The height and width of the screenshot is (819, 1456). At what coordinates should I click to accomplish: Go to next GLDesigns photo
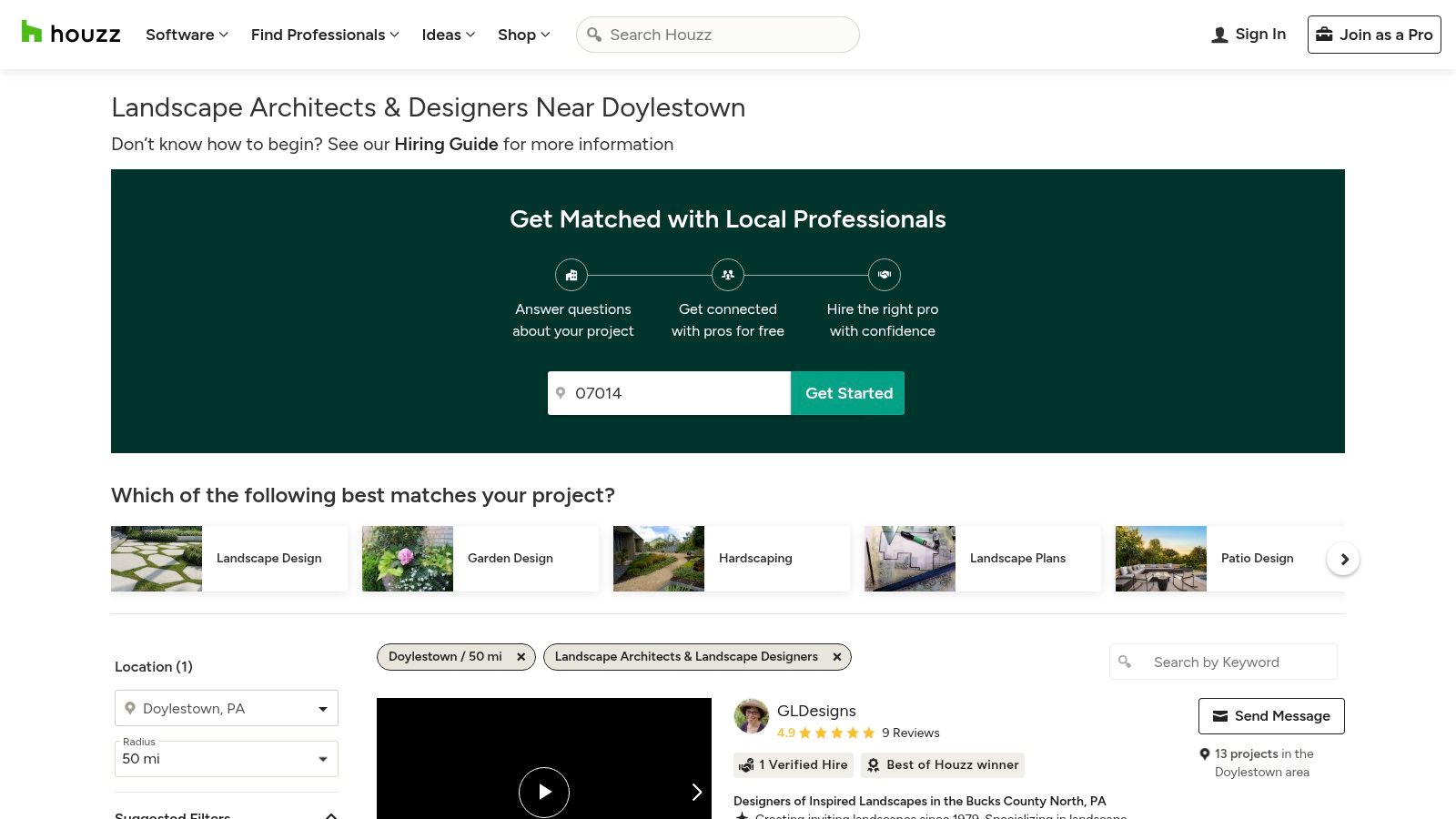point(696,792)
